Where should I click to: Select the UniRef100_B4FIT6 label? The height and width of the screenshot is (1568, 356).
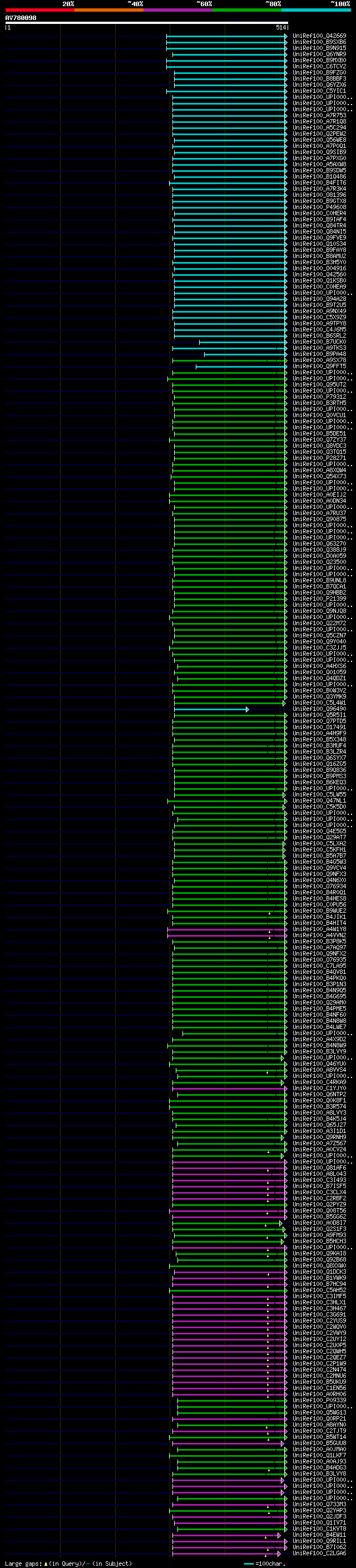click(319, 182)
